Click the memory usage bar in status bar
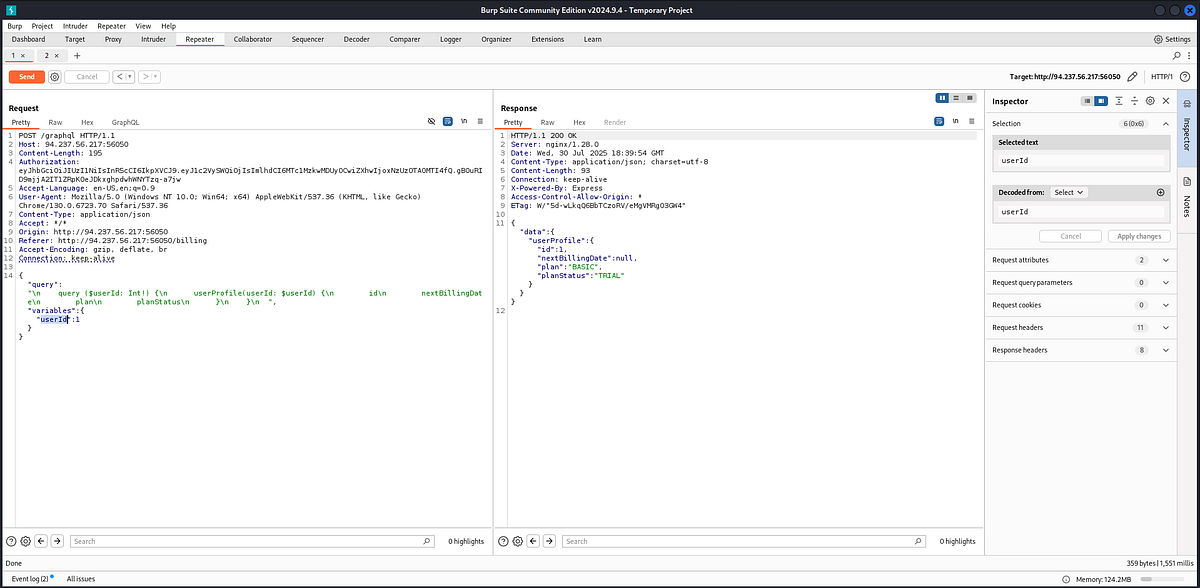1200x588 pixels. tap(1166, 579)
